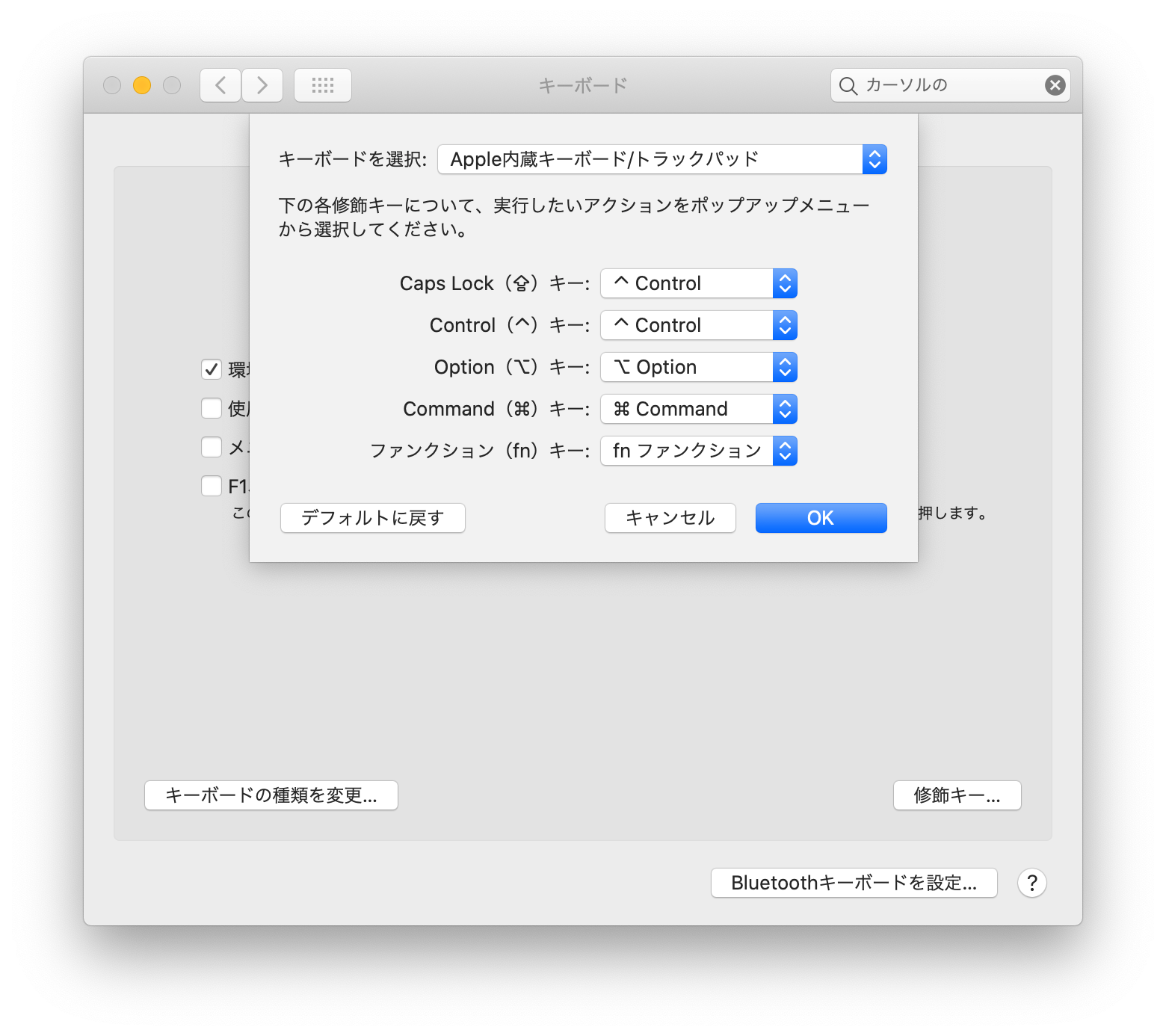The image size is (1166, 1036).
Task: Click in the search field カーソルの
Action: click(x=951, y=85)
